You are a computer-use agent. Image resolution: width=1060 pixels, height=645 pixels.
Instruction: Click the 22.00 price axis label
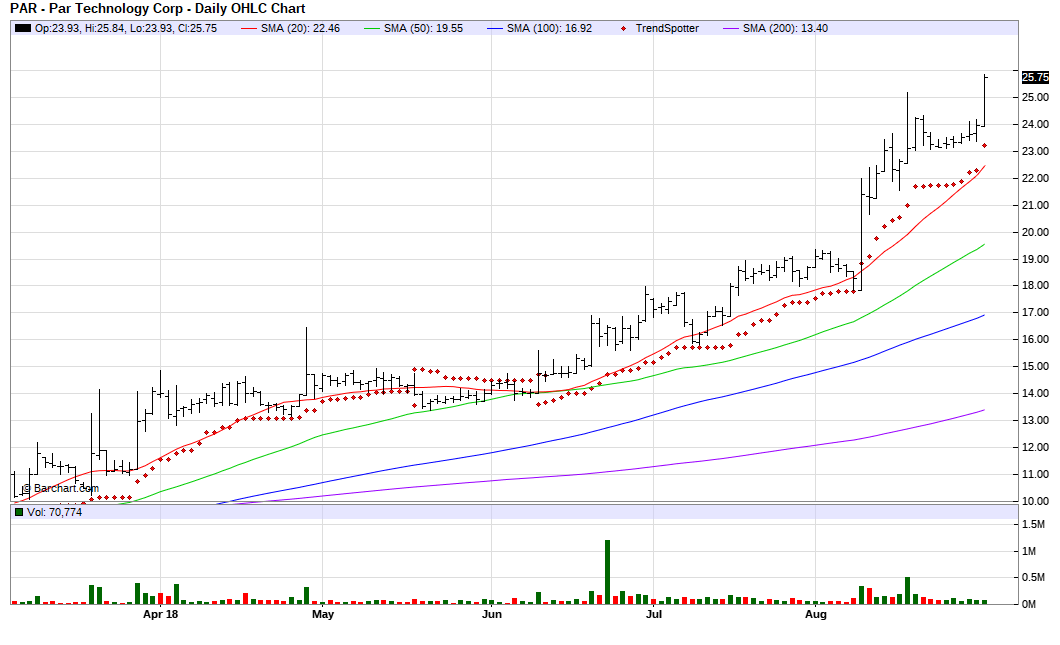click(x=1035, y=178)
